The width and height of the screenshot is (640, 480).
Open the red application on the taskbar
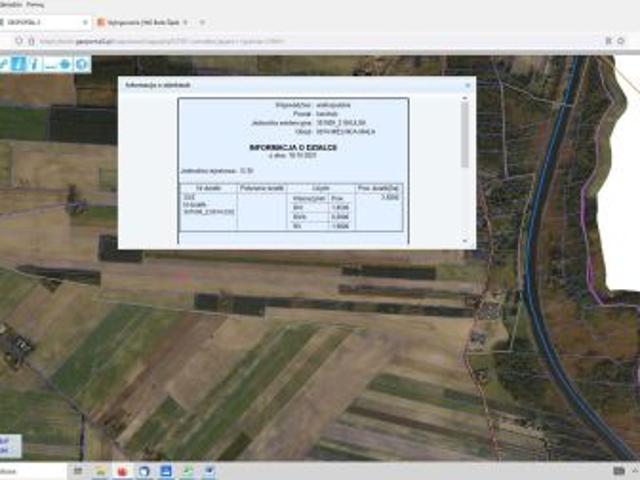(122, 471)
